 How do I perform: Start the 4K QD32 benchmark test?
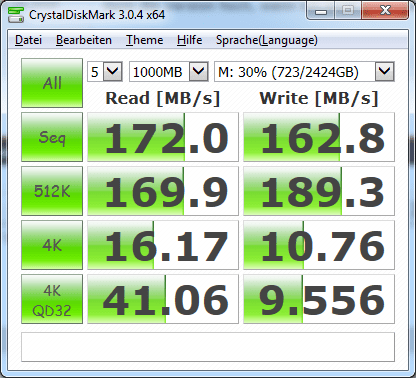coord(52,299)
